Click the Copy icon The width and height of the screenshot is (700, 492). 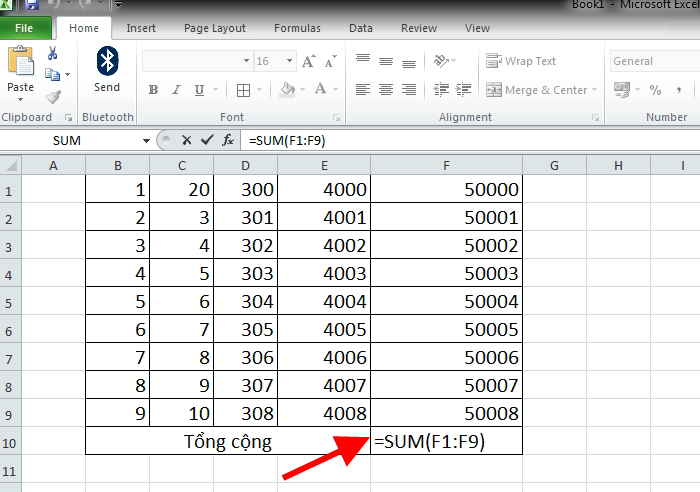coord(52,75)
